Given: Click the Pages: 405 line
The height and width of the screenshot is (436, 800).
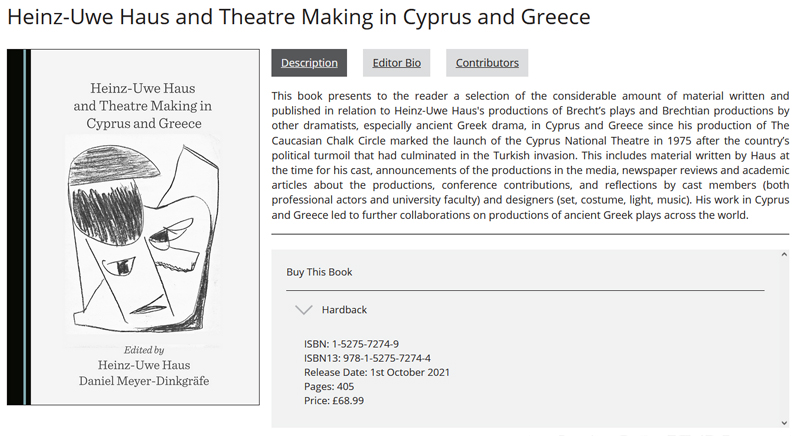Looking at the screenshot, I should click(x=329, y=387).
